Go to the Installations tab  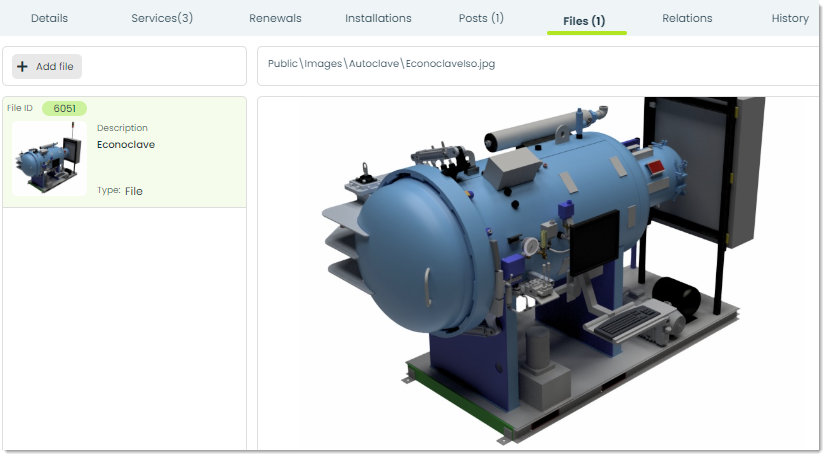[x=378, y=18]
